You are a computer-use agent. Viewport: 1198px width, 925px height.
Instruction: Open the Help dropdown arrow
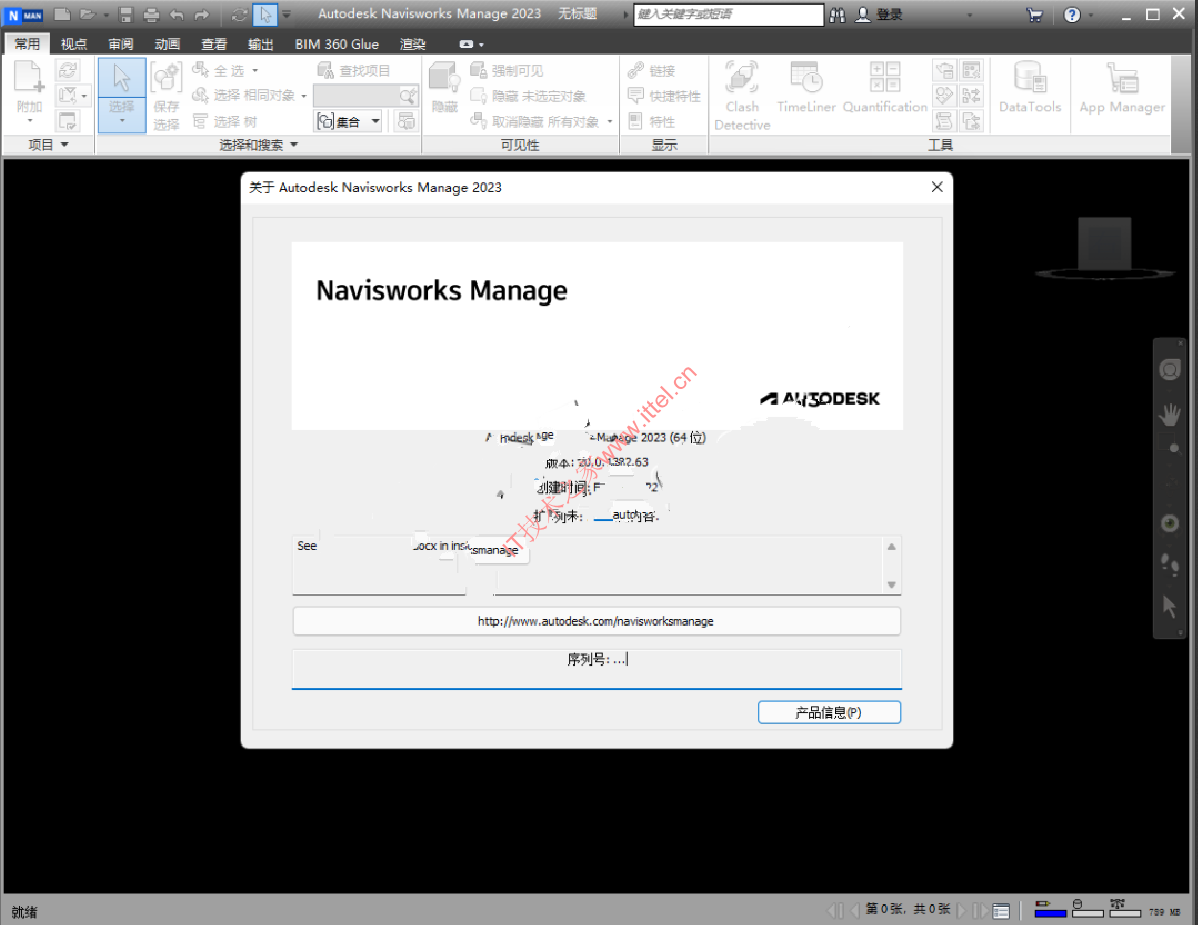click(1090, 15)
